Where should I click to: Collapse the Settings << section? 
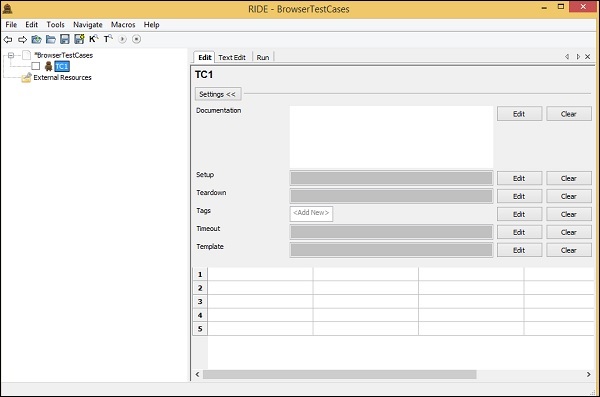(x=218, y=94)
